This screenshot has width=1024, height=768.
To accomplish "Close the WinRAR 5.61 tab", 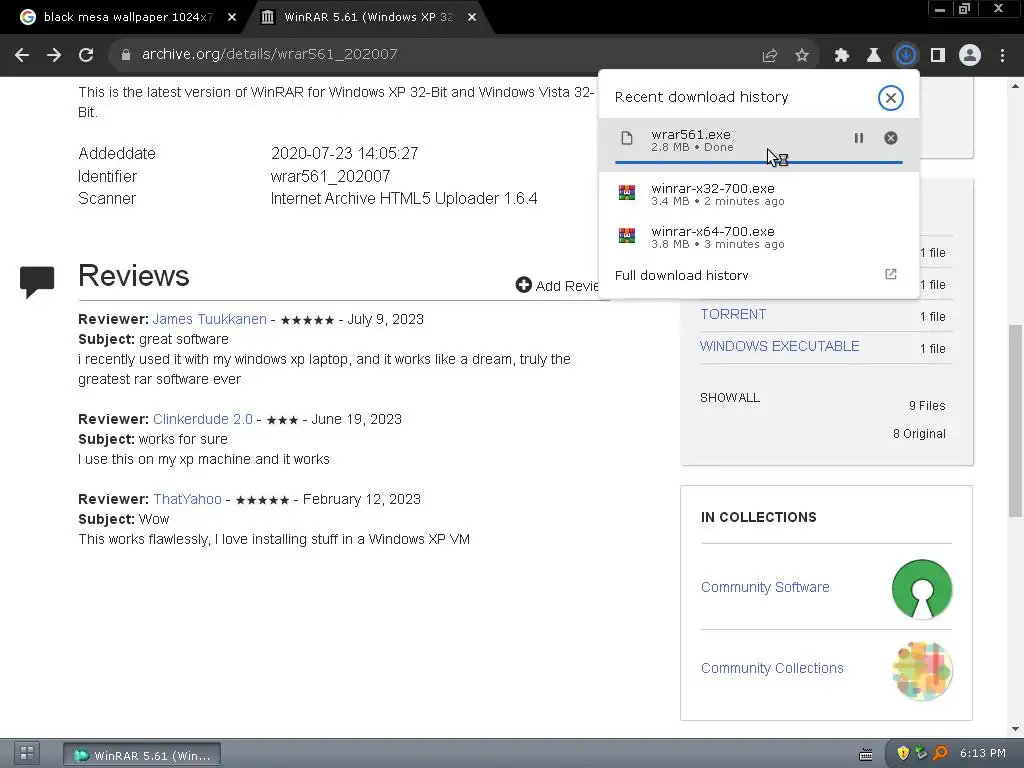I will click(472, 18).
